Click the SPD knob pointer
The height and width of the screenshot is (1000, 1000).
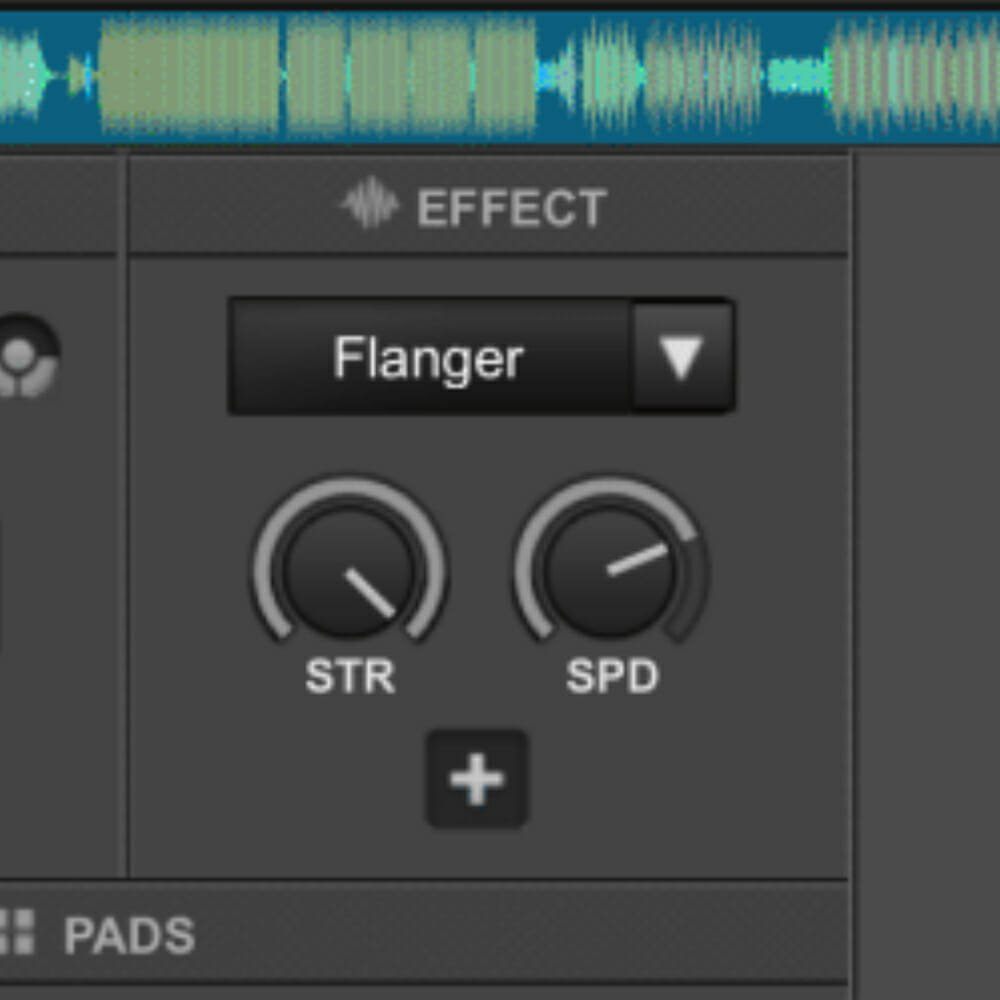coord(636,560)
